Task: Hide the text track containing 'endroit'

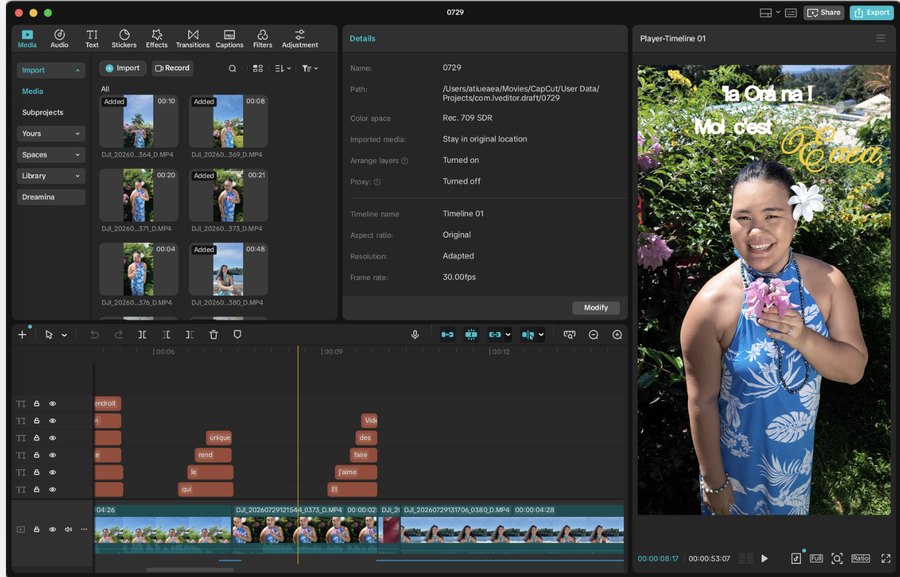Action: coord(52,404)
